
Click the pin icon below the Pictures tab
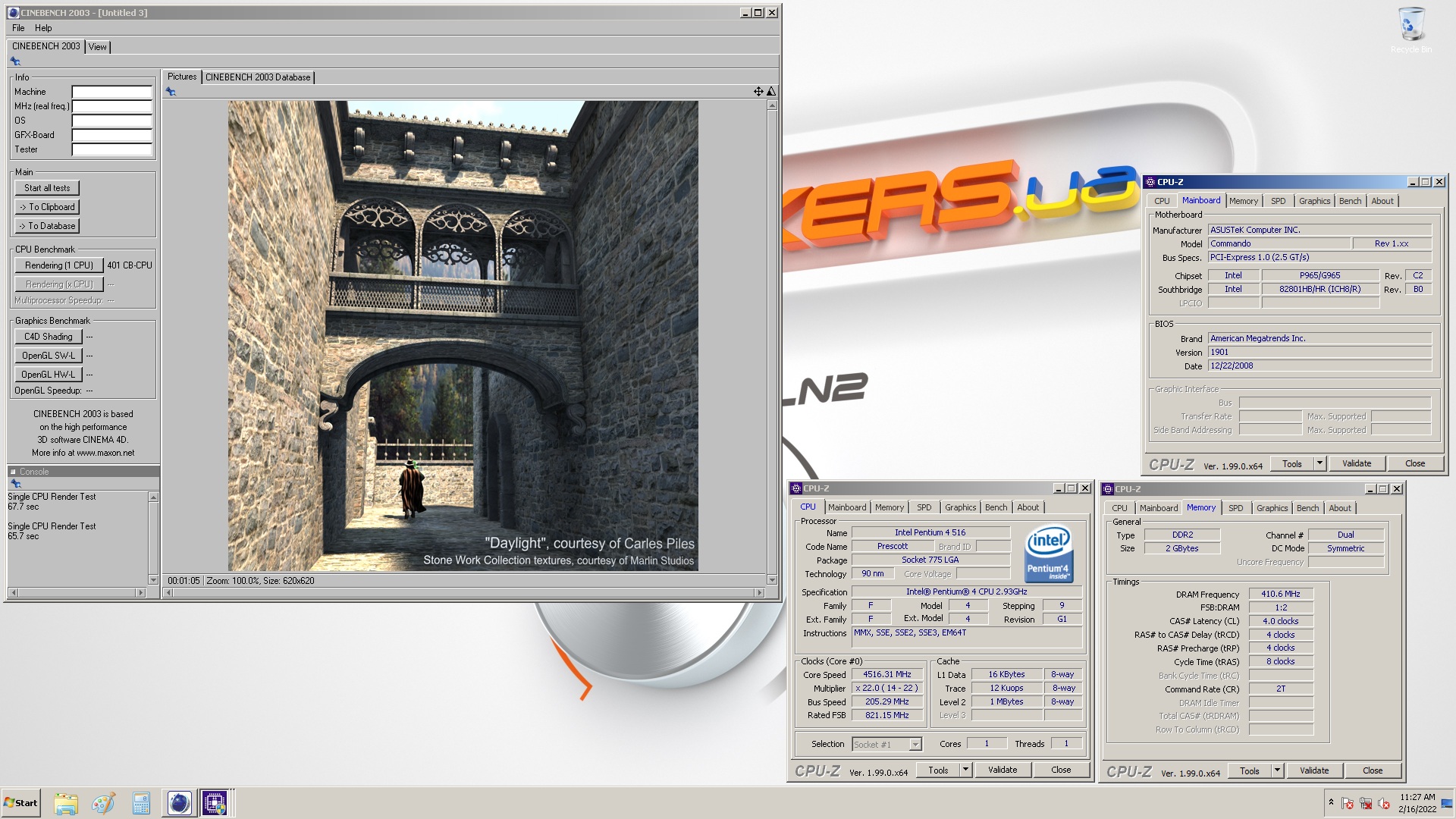point(171,92)
